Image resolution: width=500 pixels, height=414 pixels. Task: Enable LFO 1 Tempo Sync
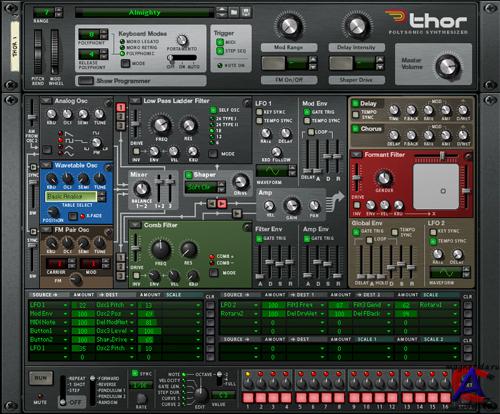click(x=259, y=120)
